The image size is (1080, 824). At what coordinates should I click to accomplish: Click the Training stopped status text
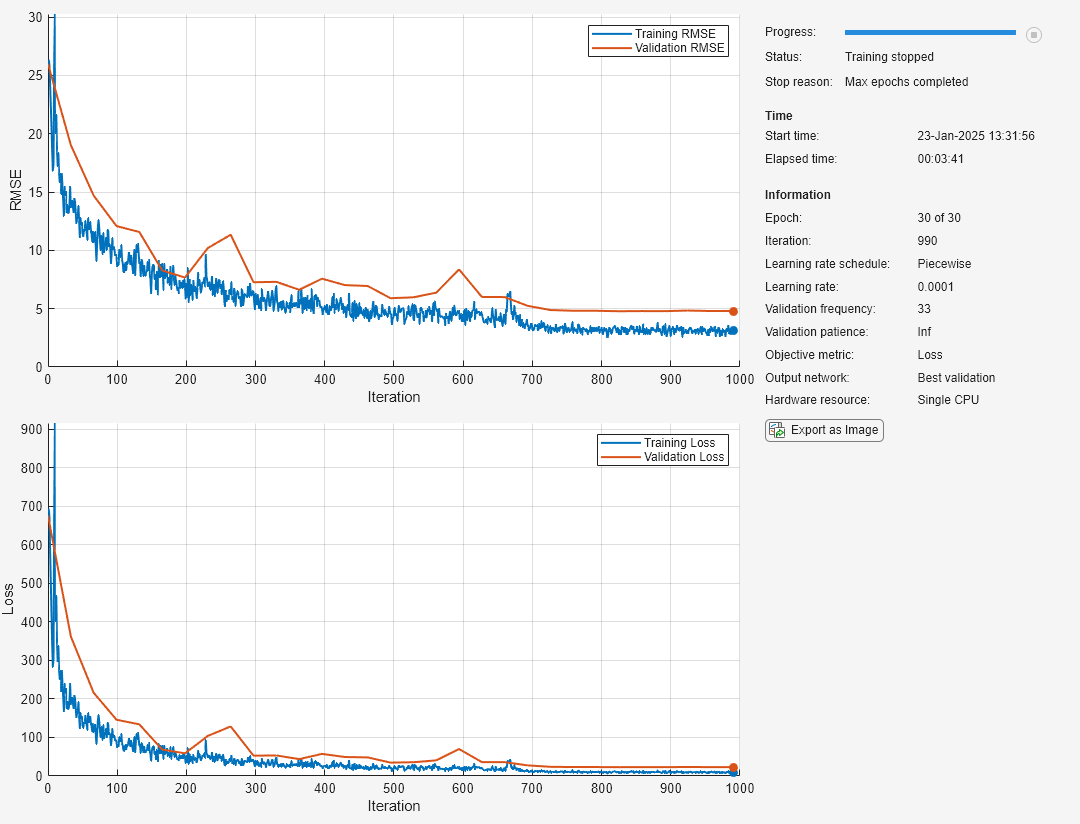coord(889,57)
